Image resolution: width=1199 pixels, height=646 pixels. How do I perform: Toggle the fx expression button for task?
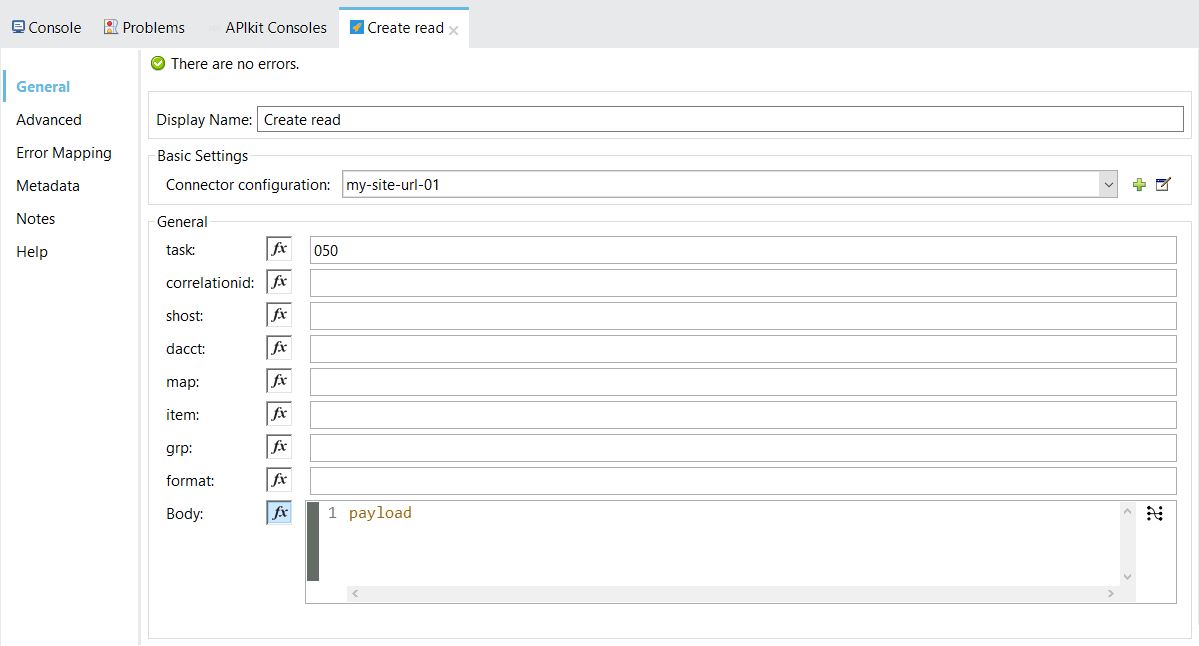click(x=279, y=249)
